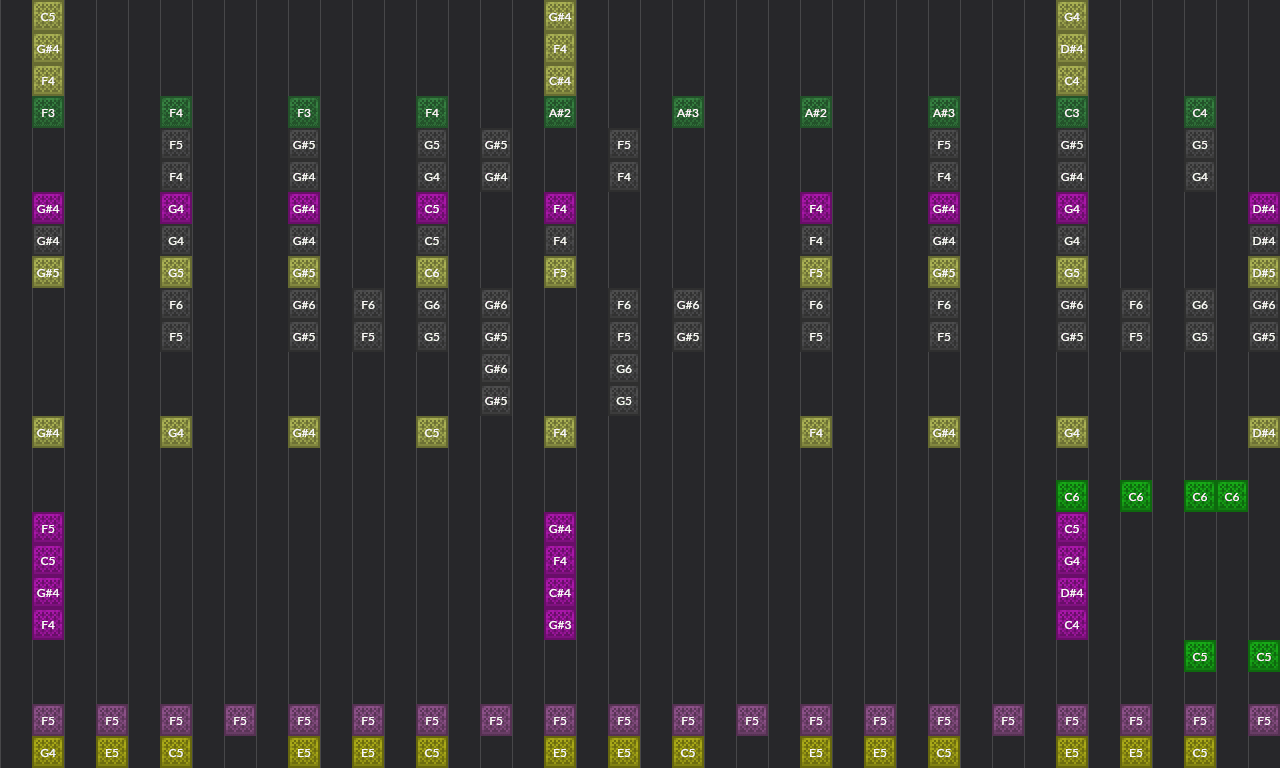Image resolution: width=1280 pixels, height=768 pixels.
Task: Select dark green F4 note above gray F5
Action: (x=176, y=113)
